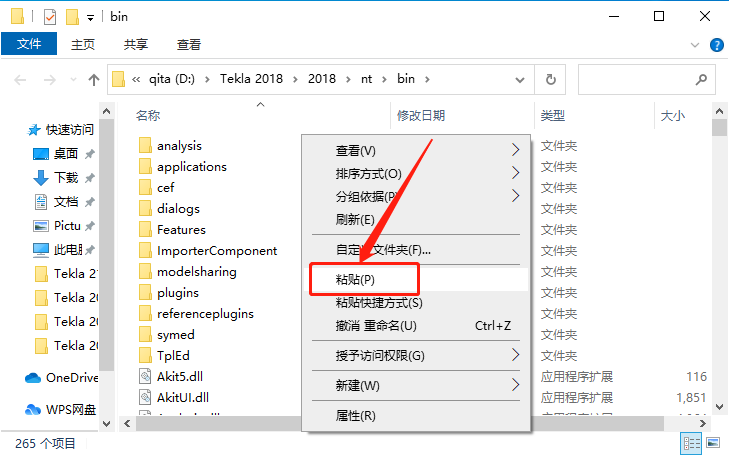The width and height of the screenshot is (729, 455).
Task: Click the search magnifier icon
Action: (x=701, y=80)
